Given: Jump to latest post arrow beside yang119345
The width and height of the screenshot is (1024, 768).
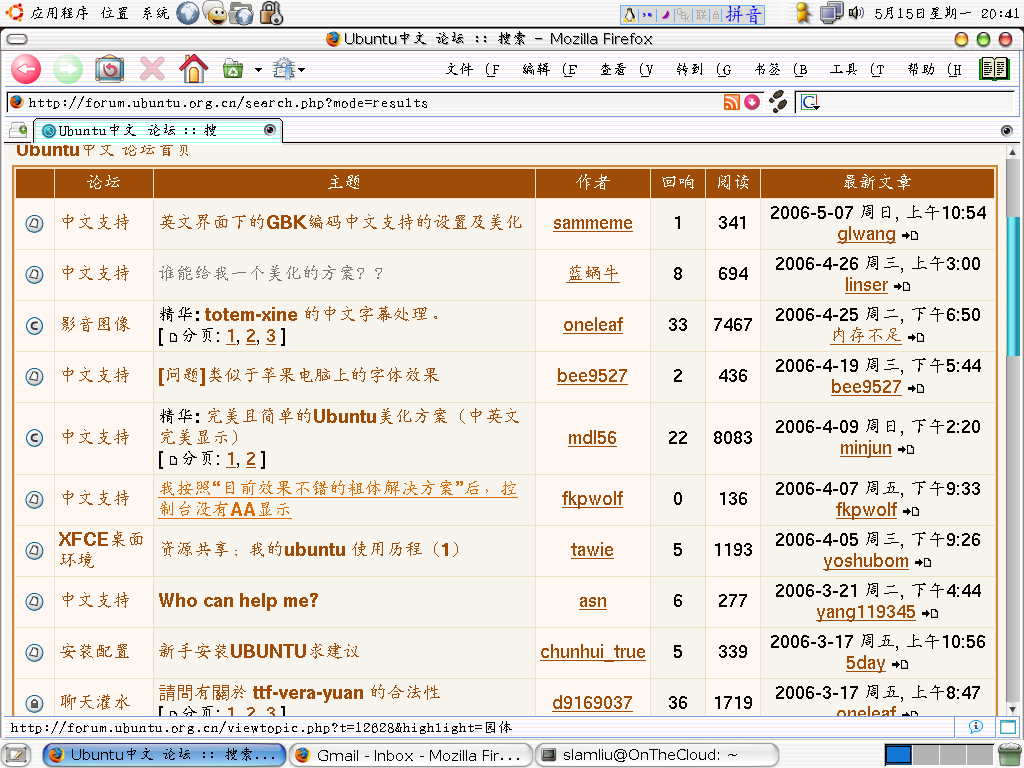Looking at the screenshot, I should tap(930, 613).
